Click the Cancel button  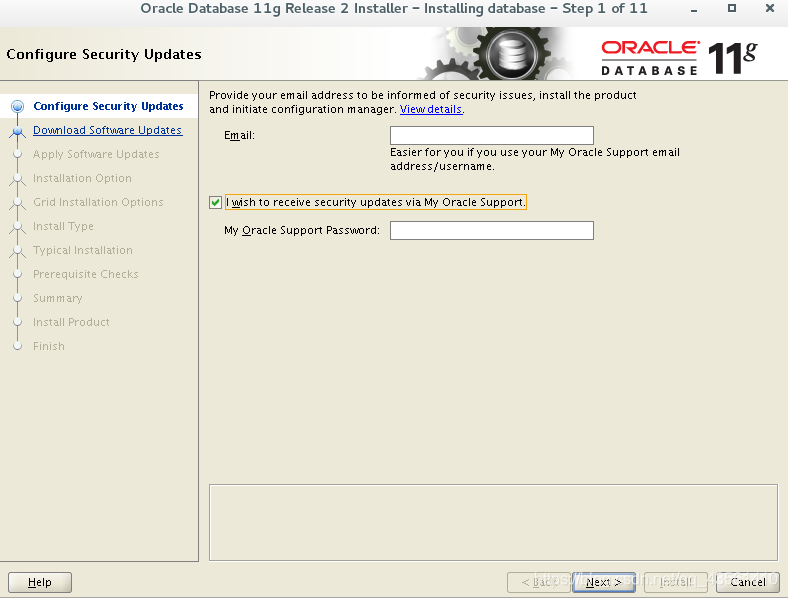[x=748, y=582]
